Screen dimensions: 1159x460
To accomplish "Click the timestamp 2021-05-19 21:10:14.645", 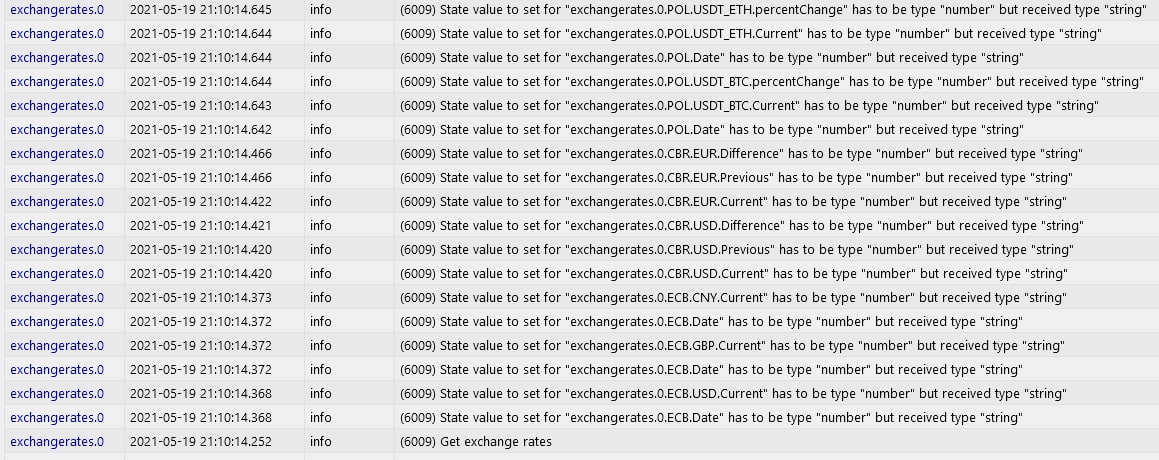I will (x=200, y=10).
